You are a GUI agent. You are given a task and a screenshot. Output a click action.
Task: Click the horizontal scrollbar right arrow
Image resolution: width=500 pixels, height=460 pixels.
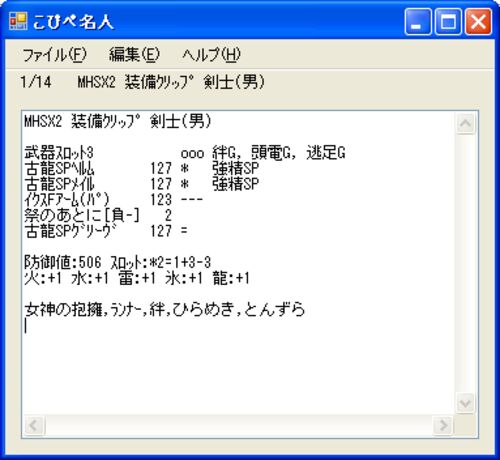[x=443, y=425]
